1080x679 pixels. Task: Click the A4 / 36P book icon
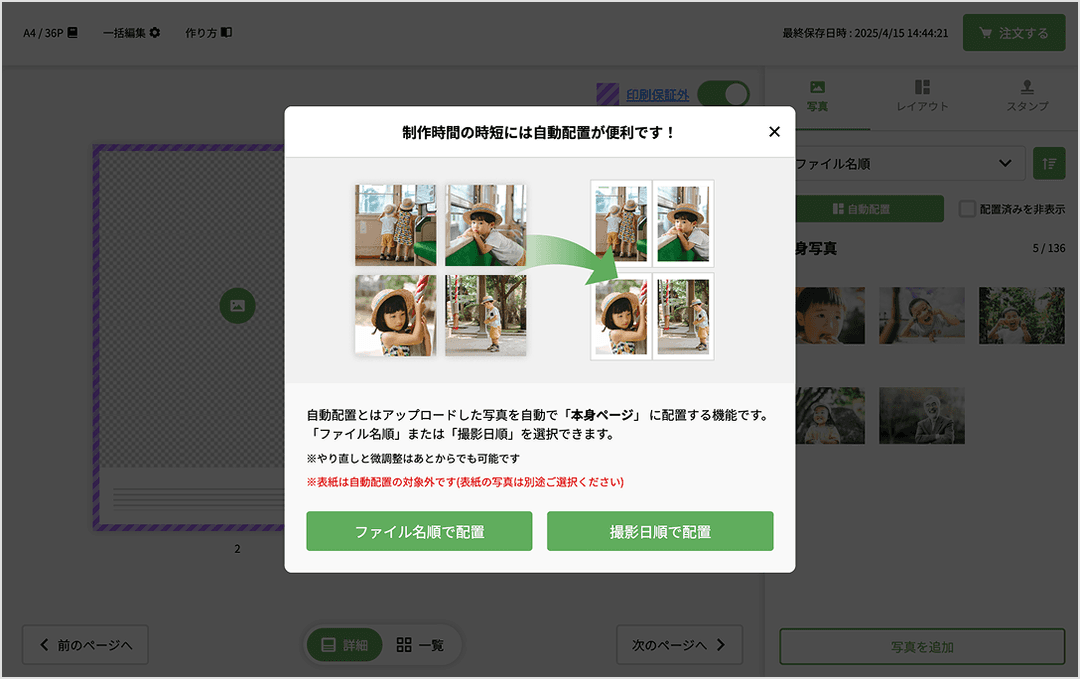pos(73,33)
